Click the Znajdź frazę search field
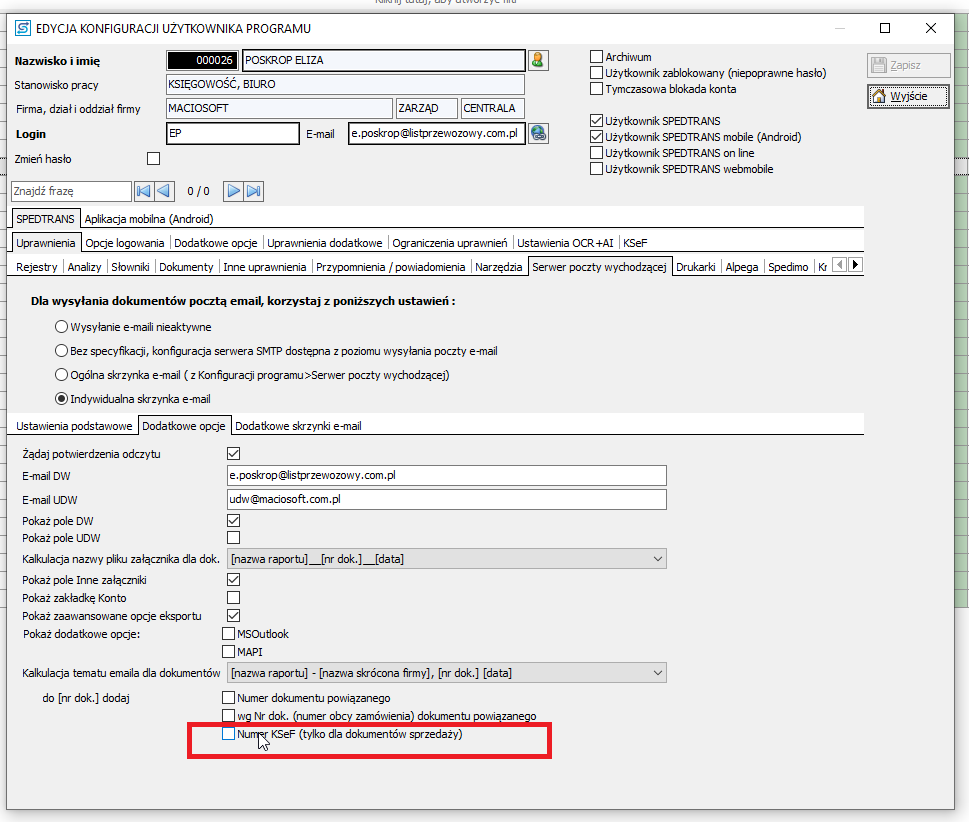969x822 pixels. pyautogui.click(x=70, y=191)
